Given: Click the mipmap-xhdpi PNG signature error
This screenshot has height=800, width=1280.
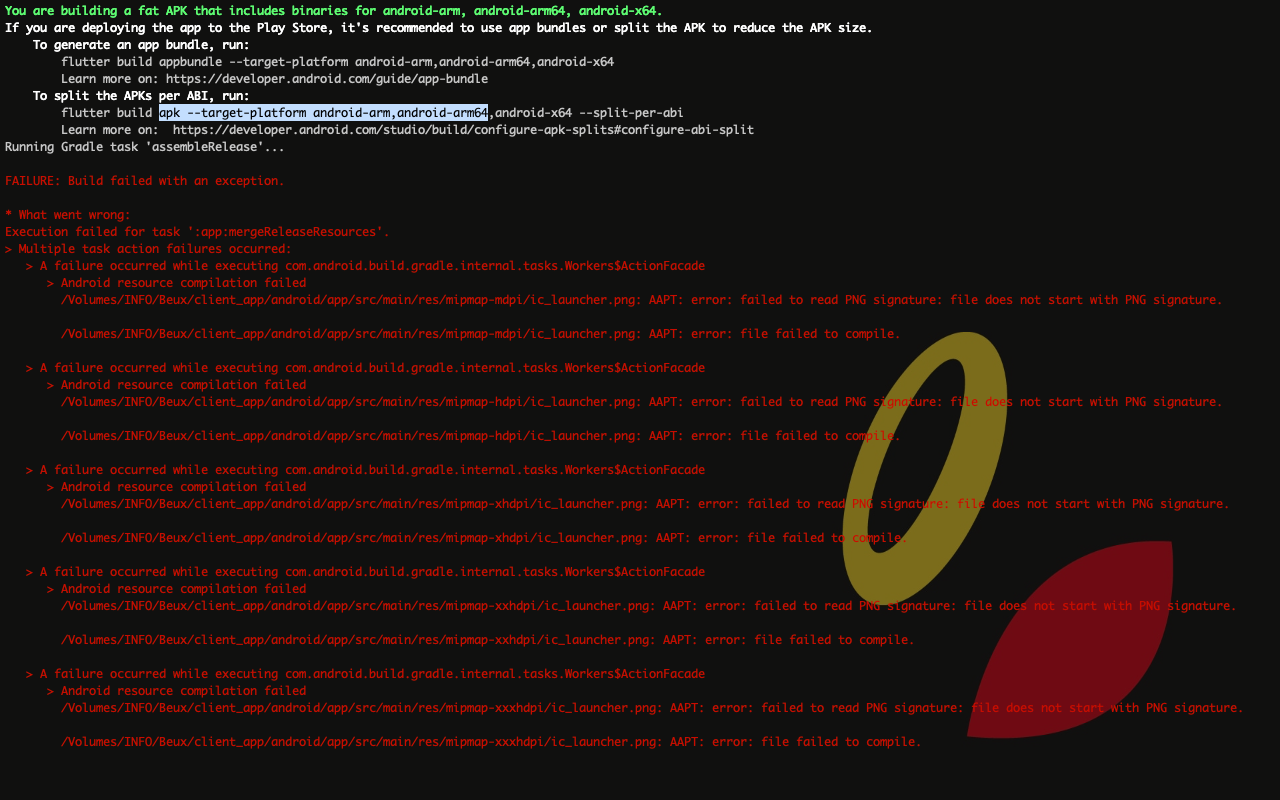Looking at the screenshot, I should pyautogui.click(x=645, y=503).
